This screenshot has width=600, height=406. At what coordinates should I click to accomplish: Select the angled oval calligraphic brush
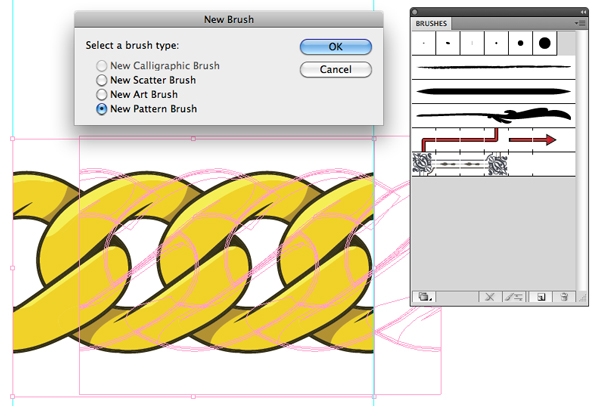coord(448,43)
